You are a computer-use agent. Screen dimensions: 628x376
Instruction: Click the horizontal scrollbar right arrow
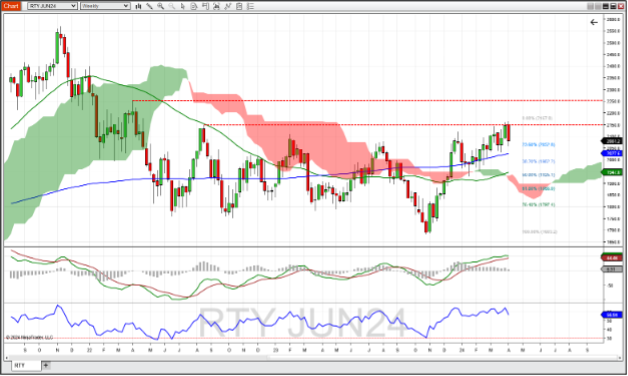(620, 358)
